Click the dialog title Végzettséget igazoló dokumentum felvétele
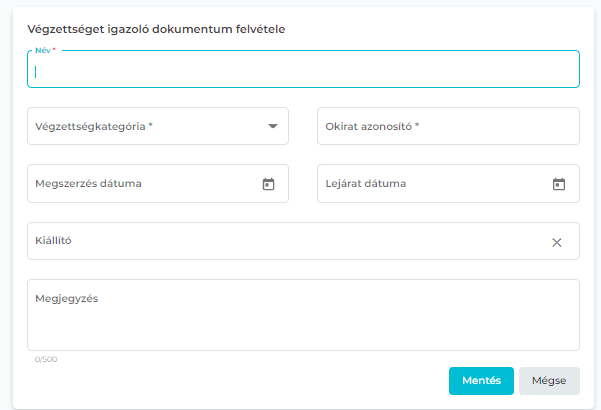 click(x=156, y=30)
